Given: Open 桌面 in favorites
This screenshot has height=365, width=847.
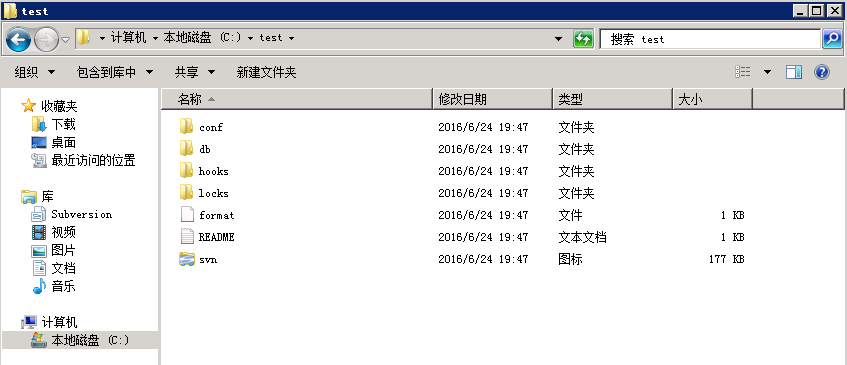Looking at the screenshot, I should point(63,143).
